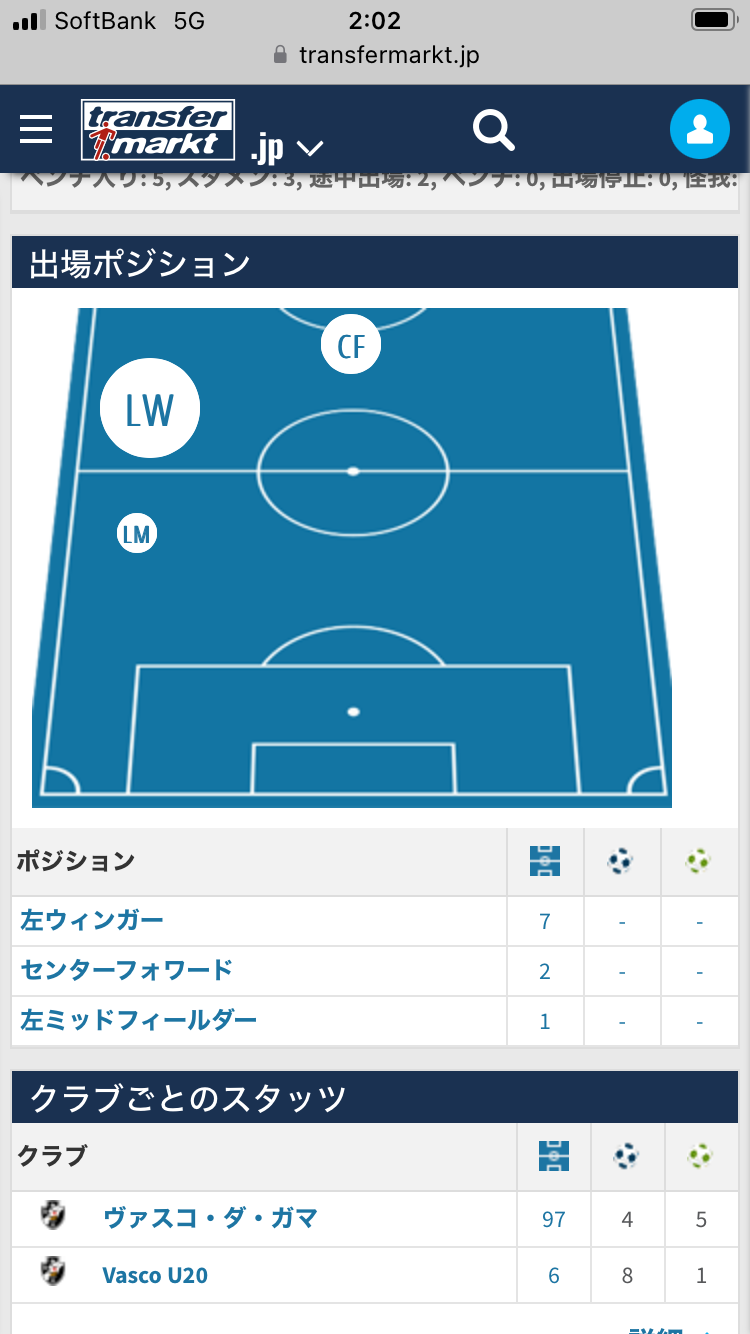This screenshot has height=1334, width=750.
Task: Tap the Vasco da Gama club crest
Action: coord(52,1216)
